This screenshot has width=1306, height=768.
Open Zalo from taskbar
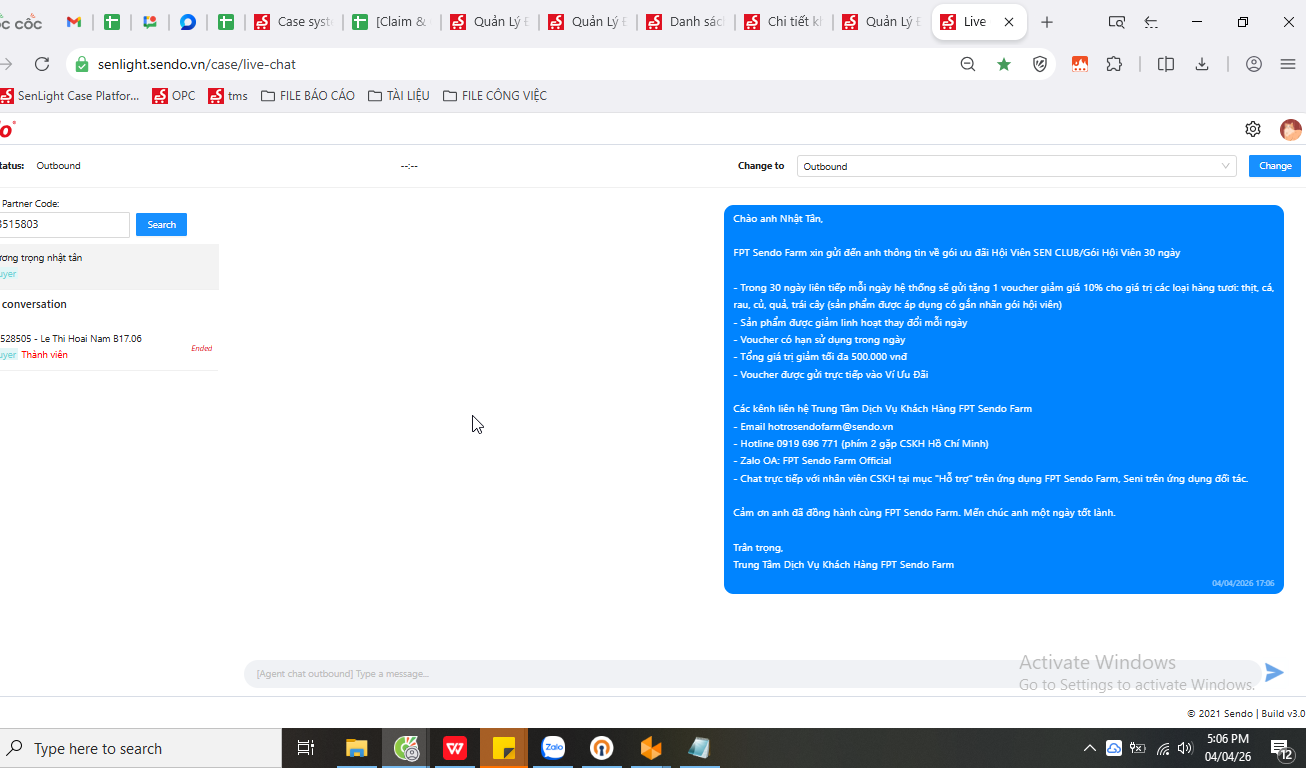click(553, 748)
